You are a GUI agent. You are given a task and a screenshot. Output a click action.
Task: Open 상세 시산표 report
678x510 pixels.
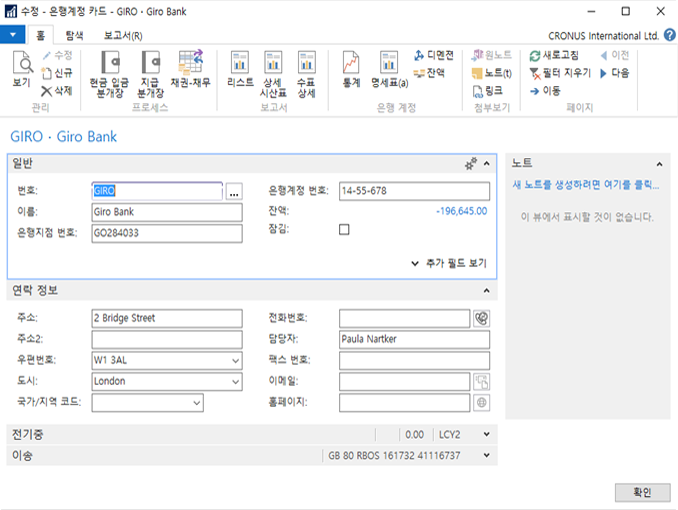point(273,74)
